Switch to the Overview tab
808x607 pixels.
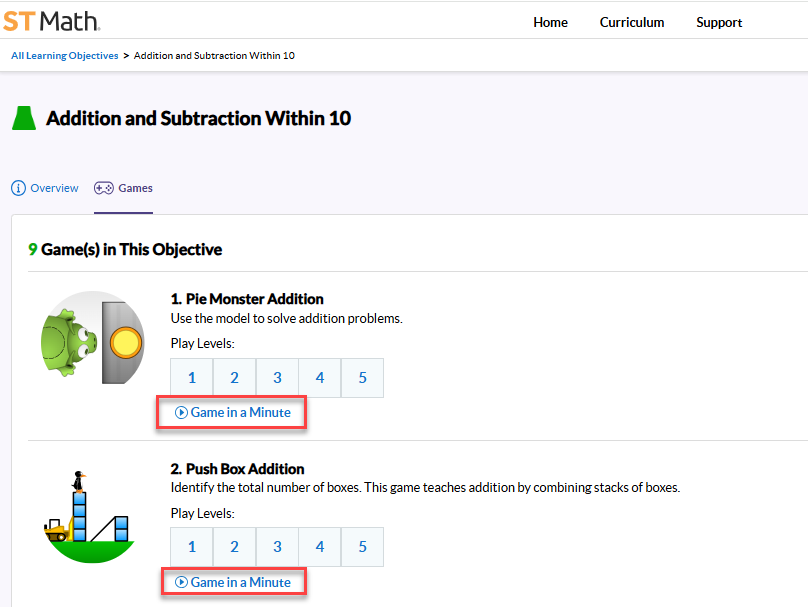coord(53,188)
